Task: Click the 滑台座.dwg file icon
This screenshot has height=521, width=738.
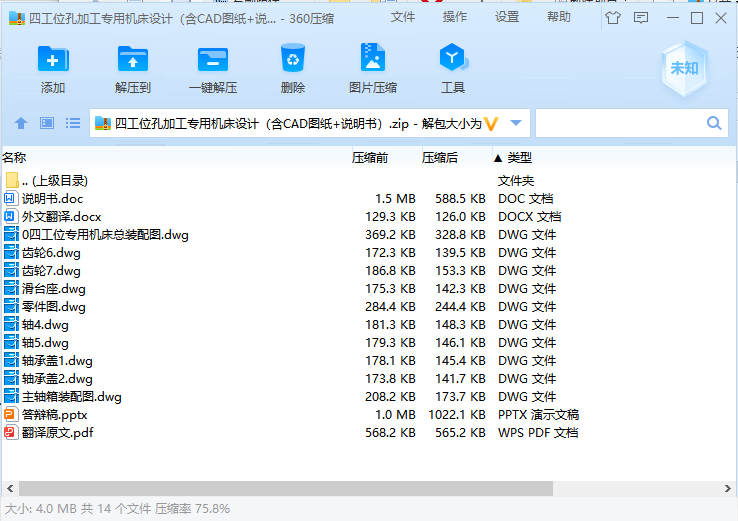Action: pyautogui.click(x=11, y=289)
